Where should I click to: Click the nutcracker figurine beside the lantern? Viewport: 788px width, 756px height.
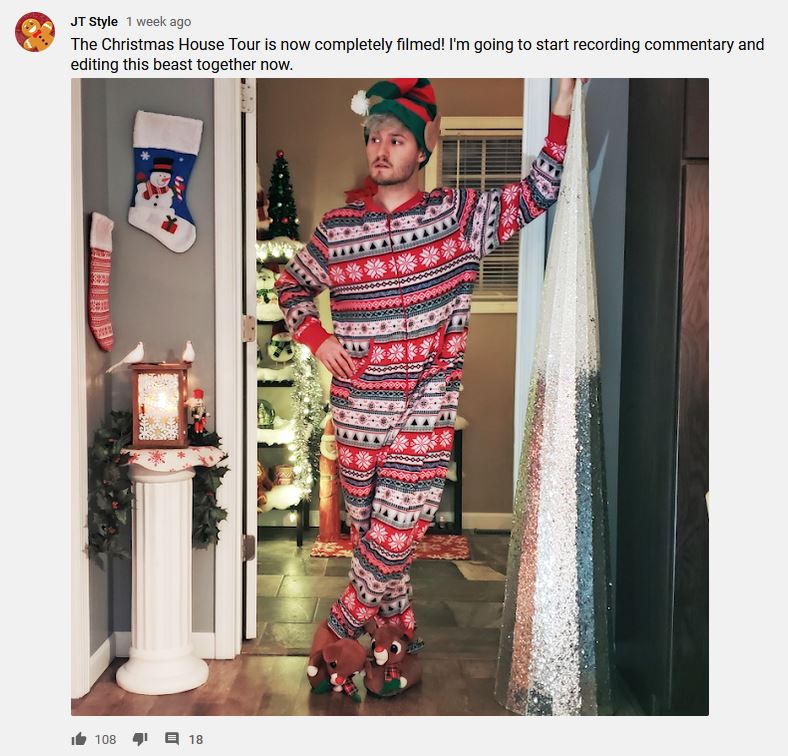(x=198, y=411)
